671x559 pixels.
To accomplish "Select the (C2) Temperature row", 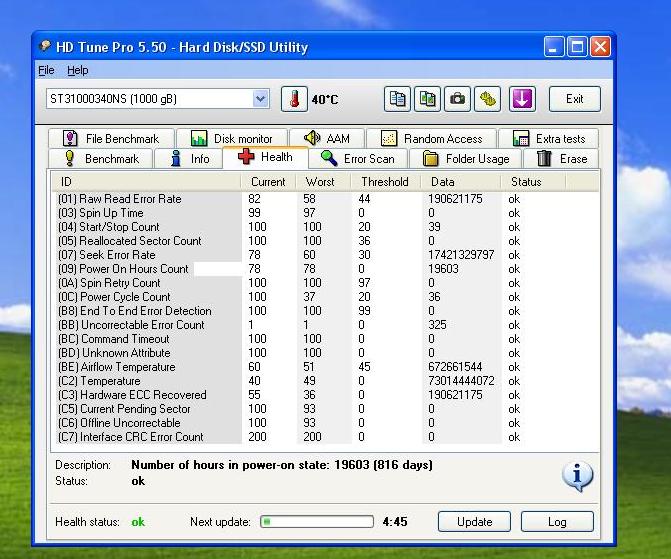I will coord(325,381).
